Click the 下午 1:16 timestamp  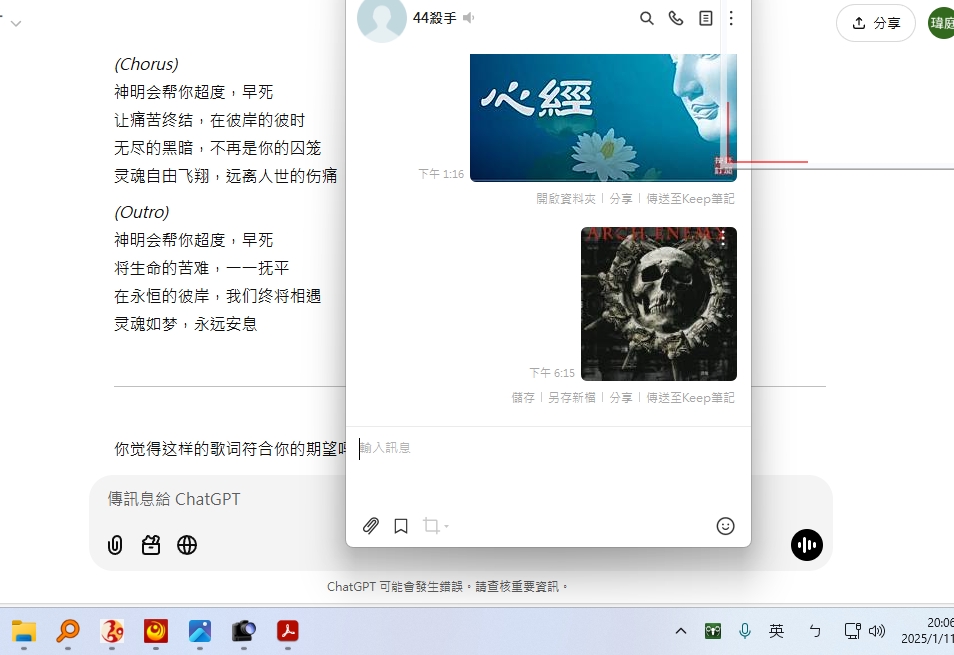tap(441, 174)
